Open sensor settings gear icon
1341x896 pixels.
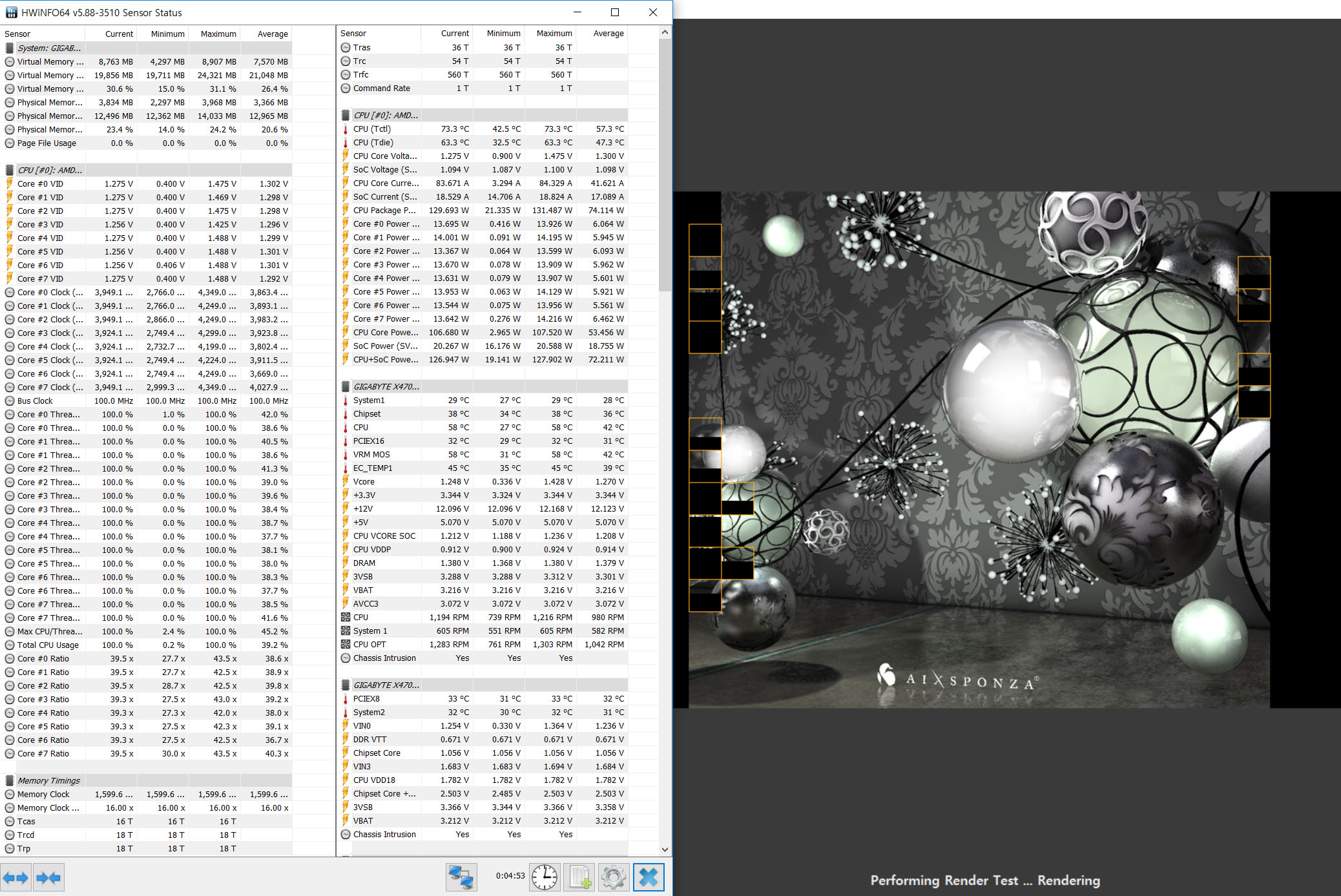pyautogui.click(x=613, y=877)
